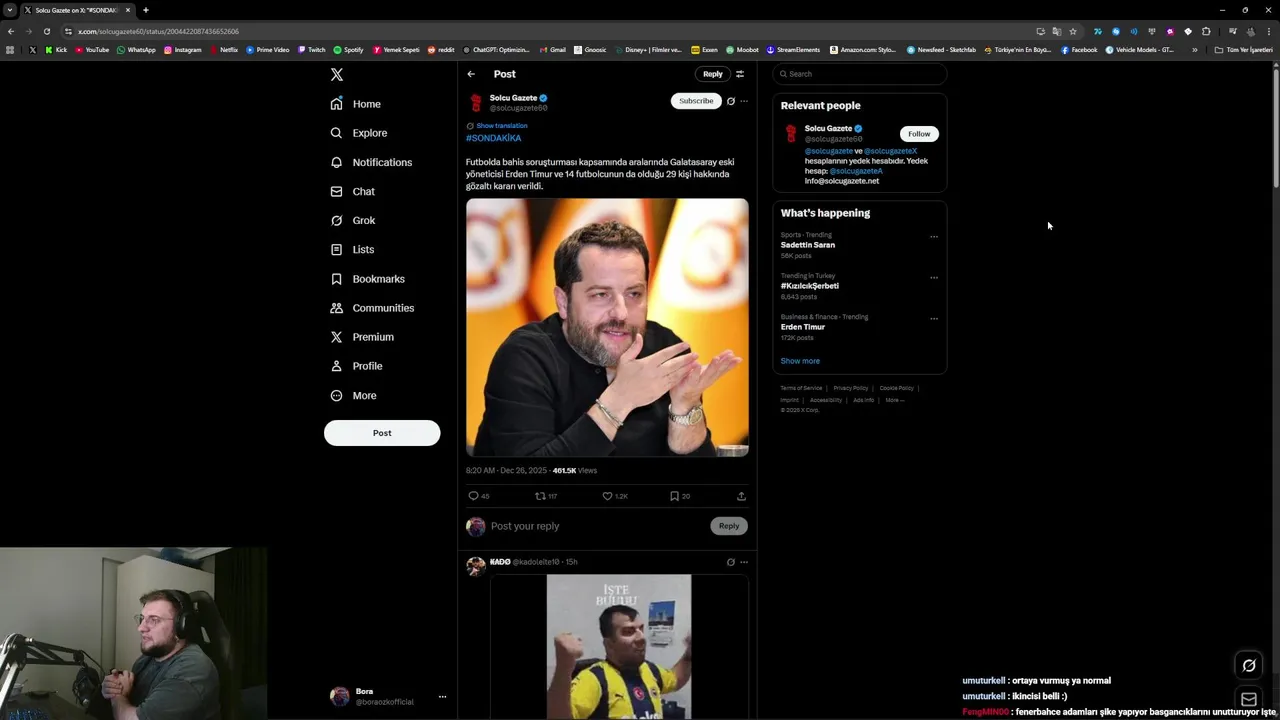Open Grok in the sidebar
This screenshot has width=1280, height=720.
pyautogui.click(x=353, y=220)
